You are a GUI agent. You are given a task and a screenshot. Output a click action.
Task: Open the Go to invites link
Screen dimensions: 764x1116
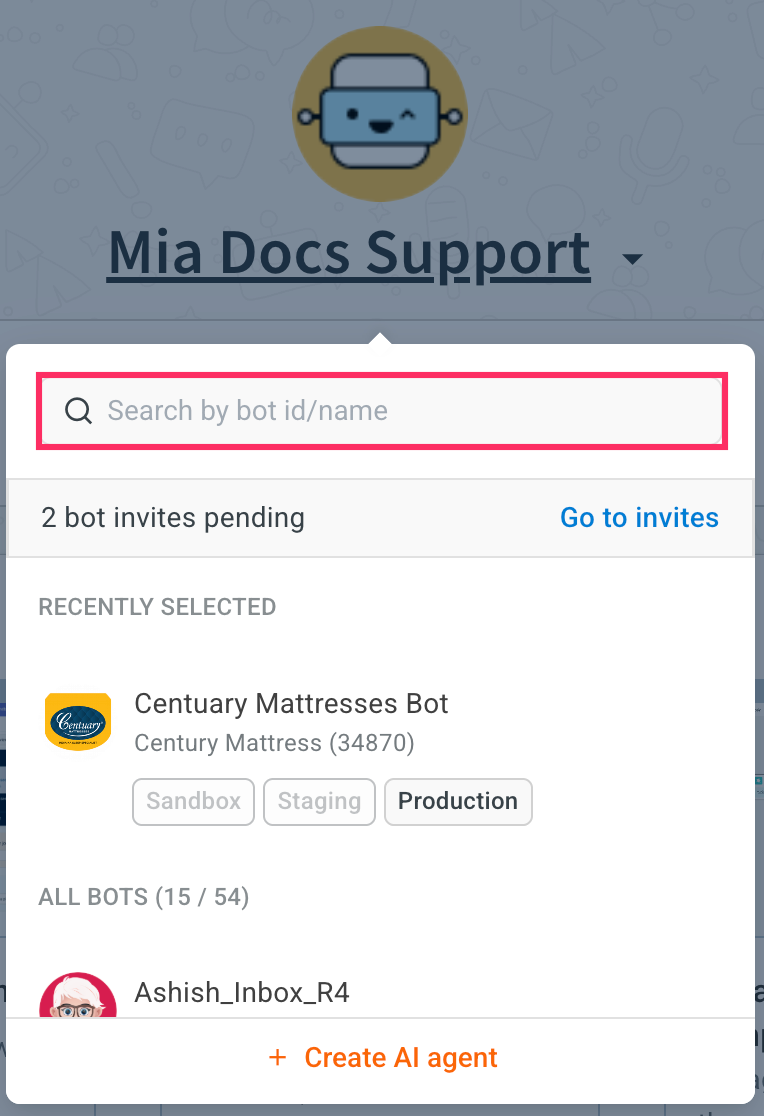(x=639, y=517)
